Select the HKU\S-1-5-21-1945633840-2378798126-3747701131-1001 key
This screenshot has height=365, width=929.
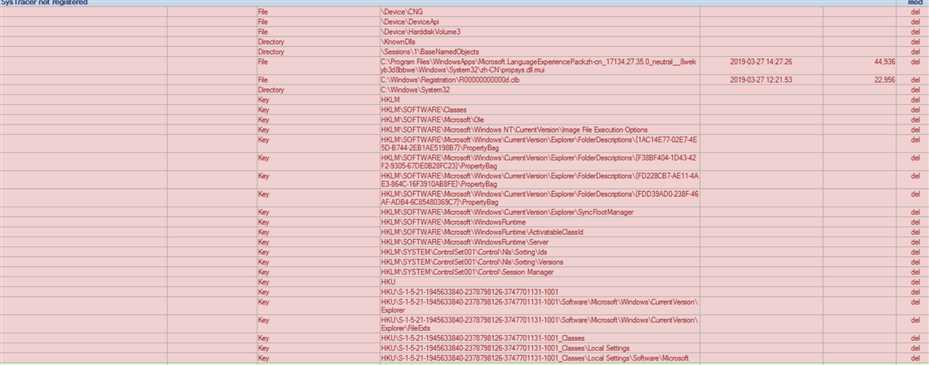pyautogui.click(x=469, y=292)
